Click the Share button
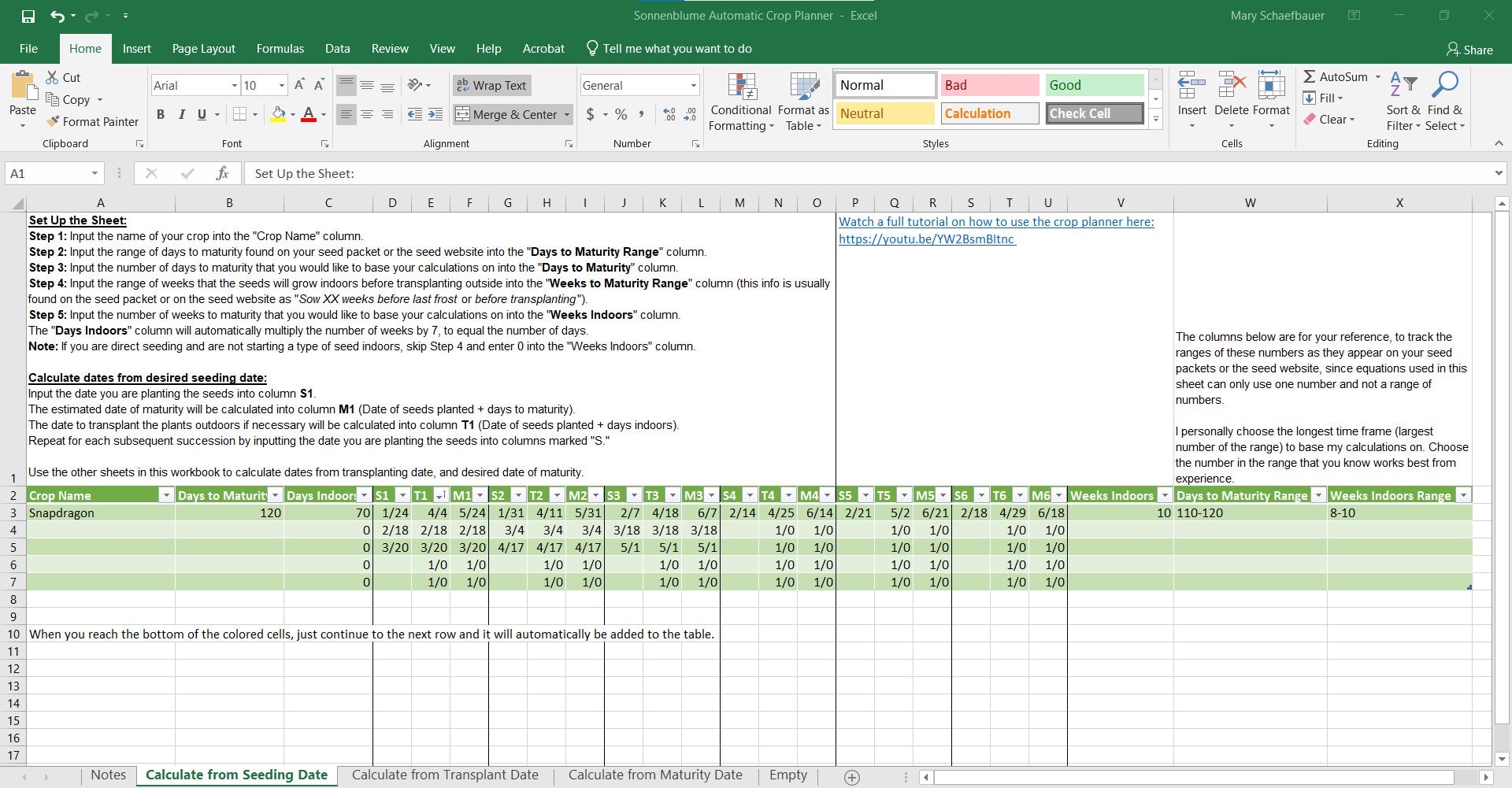The height and width of the screenshot is (788, 1512). coord(1469,49)
